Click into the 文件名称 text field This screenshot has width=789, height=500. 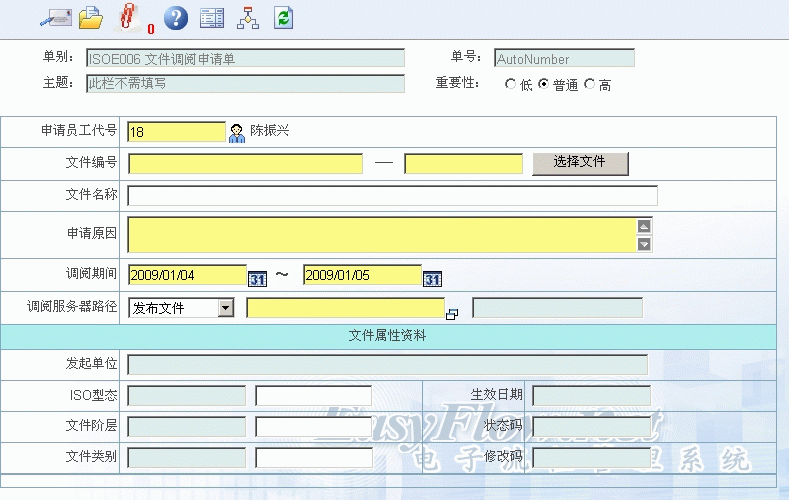392,195
